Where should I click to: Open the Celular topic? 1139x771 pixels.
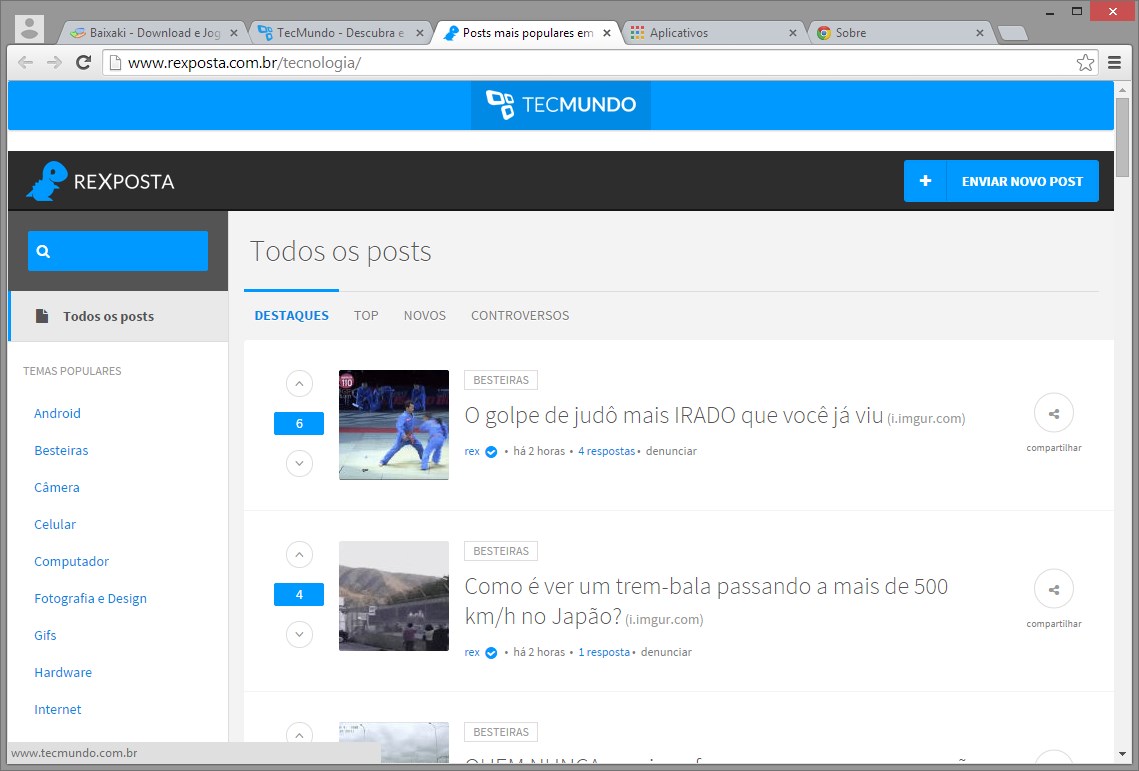coord(55,525)
